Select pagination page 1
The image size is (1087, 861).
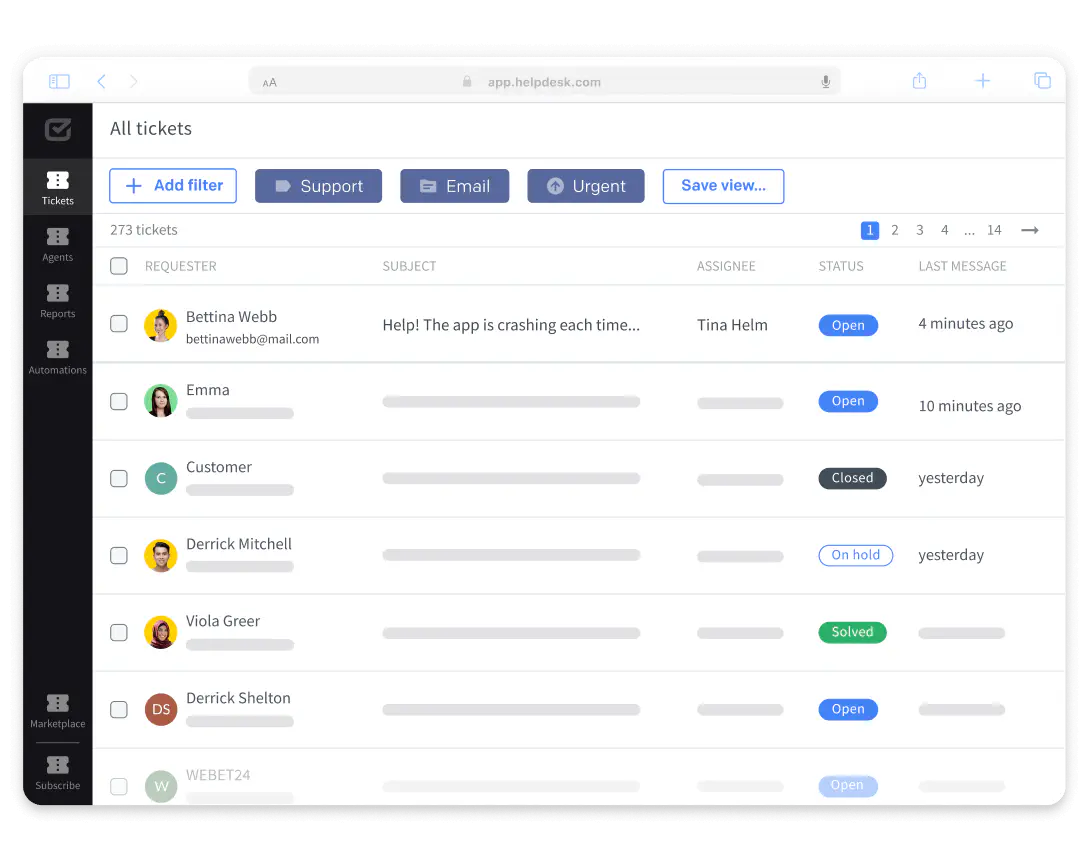click(869, 230)
